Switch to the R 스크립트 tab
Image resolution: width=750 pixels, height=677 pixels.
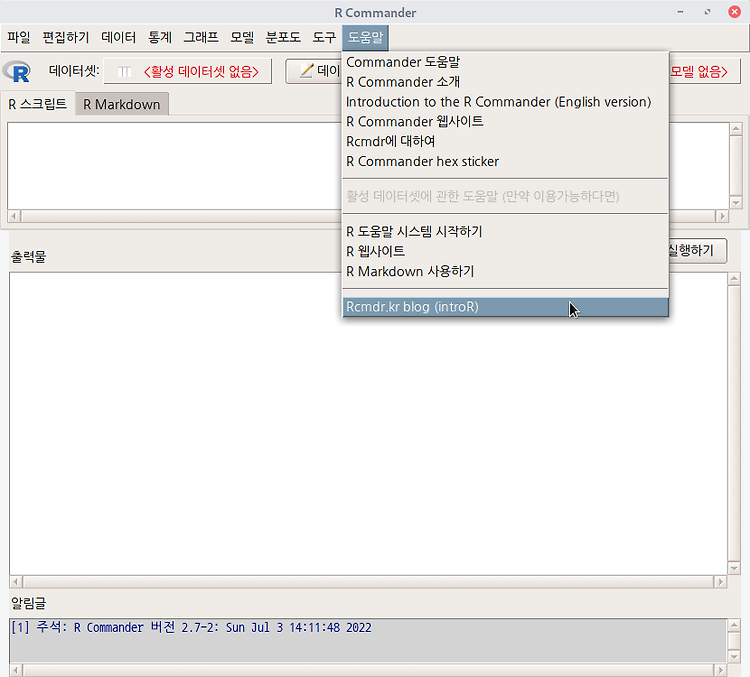pos(38,104)
